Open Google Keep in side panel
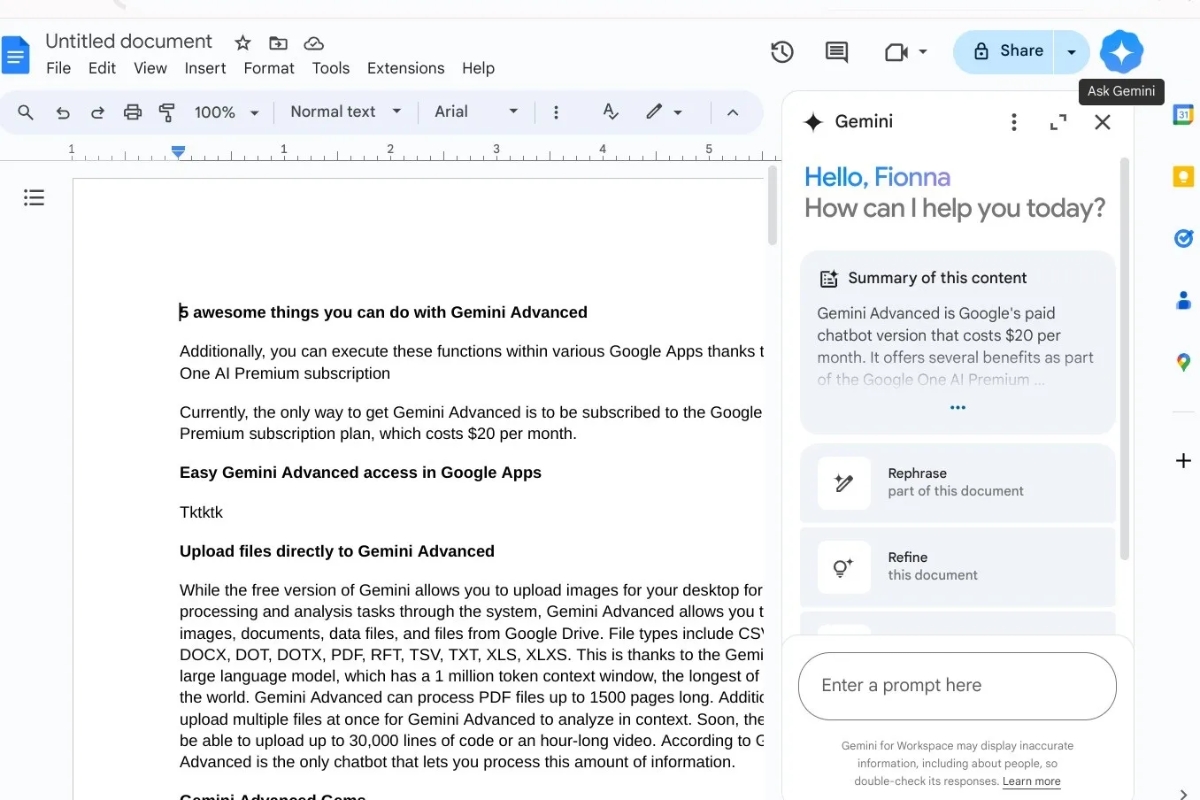 [x=1183, y=177]
